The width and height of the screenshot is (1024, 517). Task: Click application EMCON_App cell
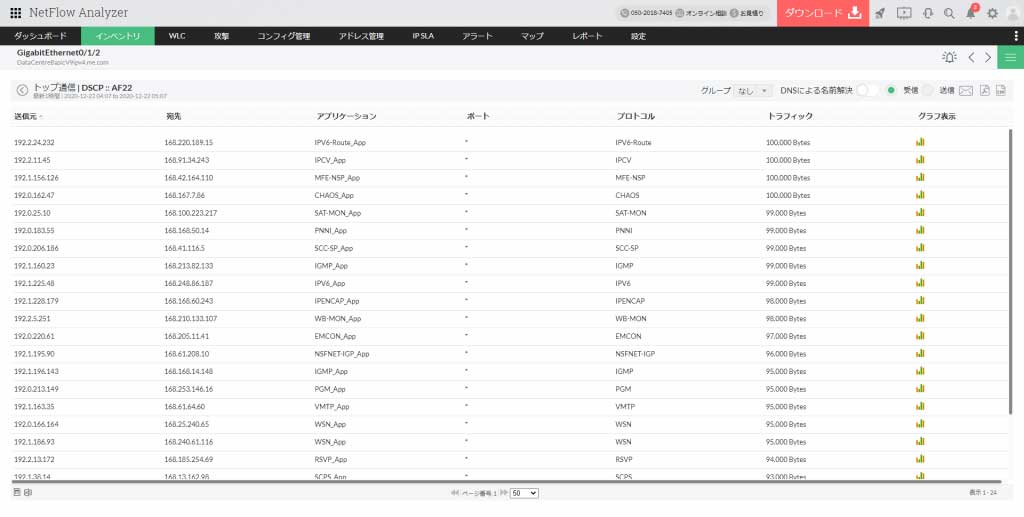[335, 336]
